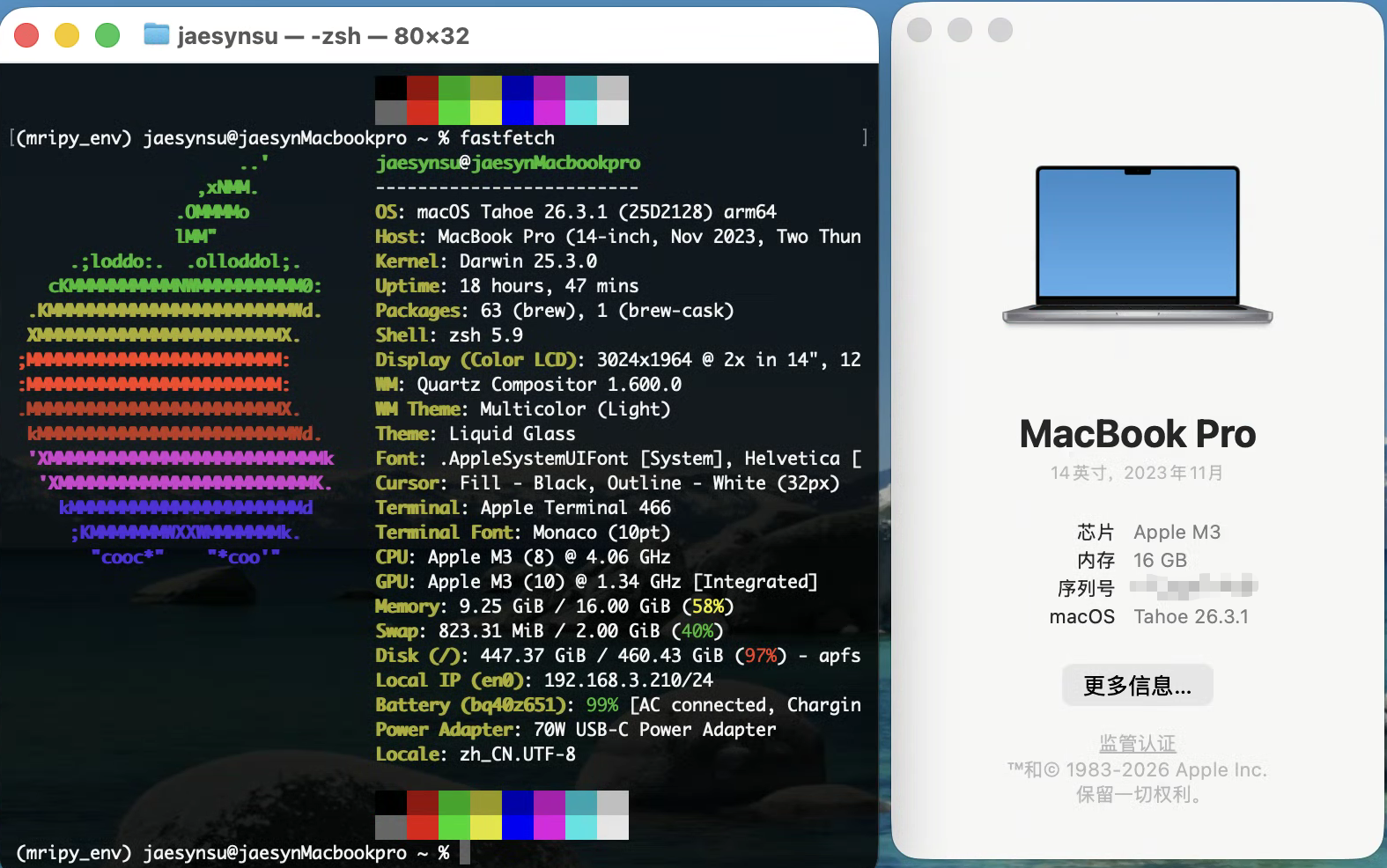
Task: Zoom the Terminal window with the green button
Action: 107,35
